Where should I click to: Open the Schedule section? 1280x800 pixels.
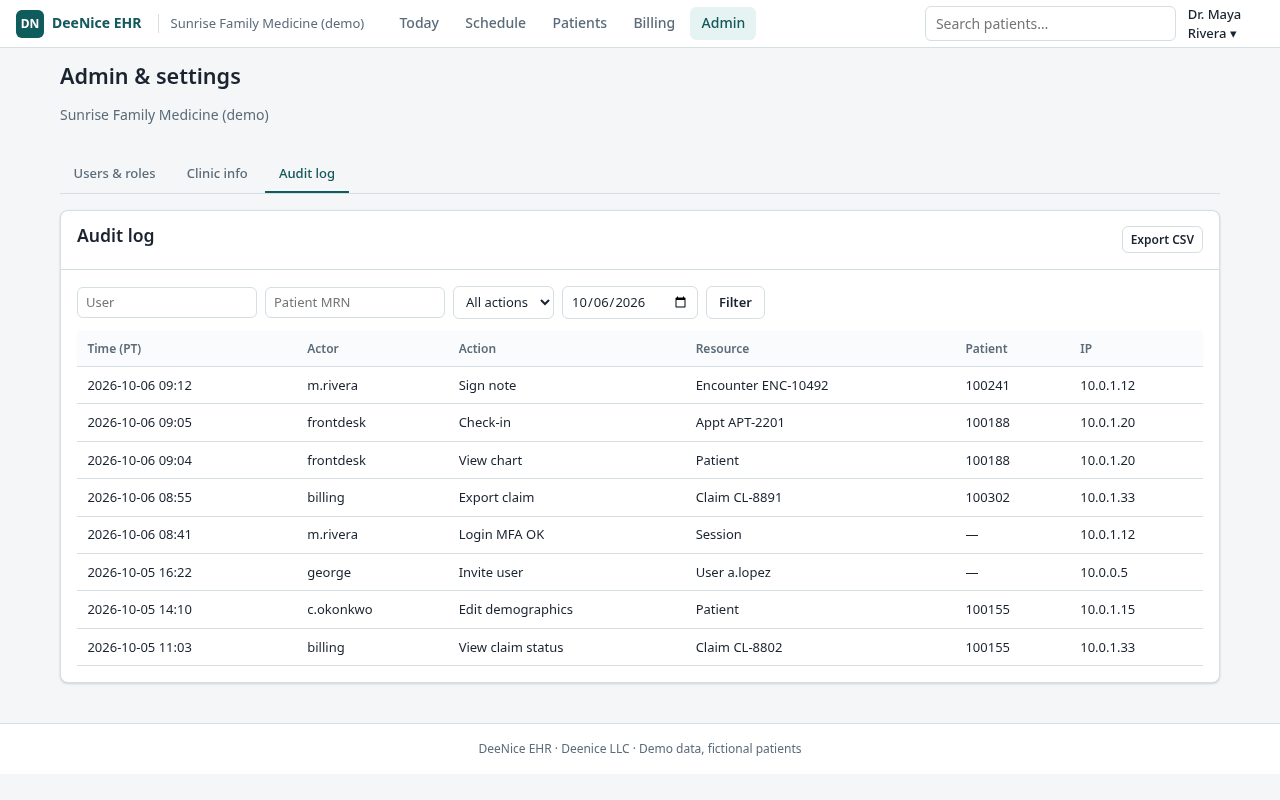[495, 24]
